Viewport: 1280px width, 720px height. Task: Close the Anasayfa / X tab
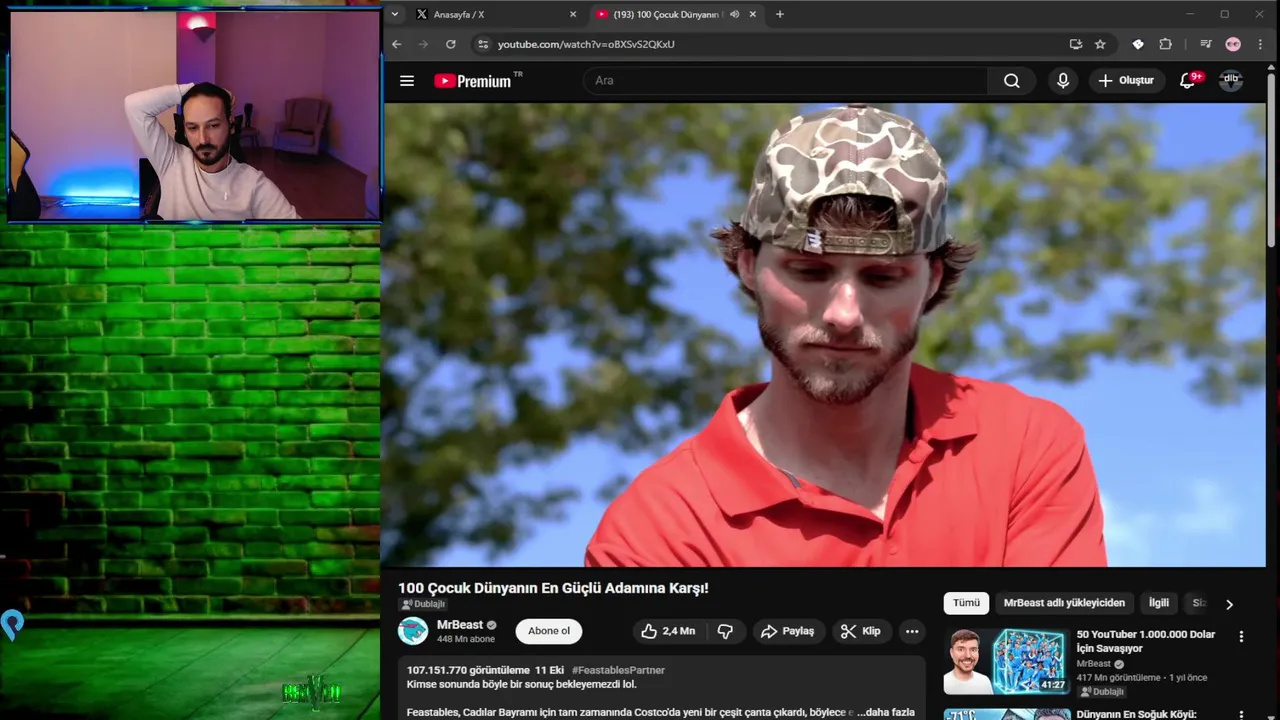(573, 14)
